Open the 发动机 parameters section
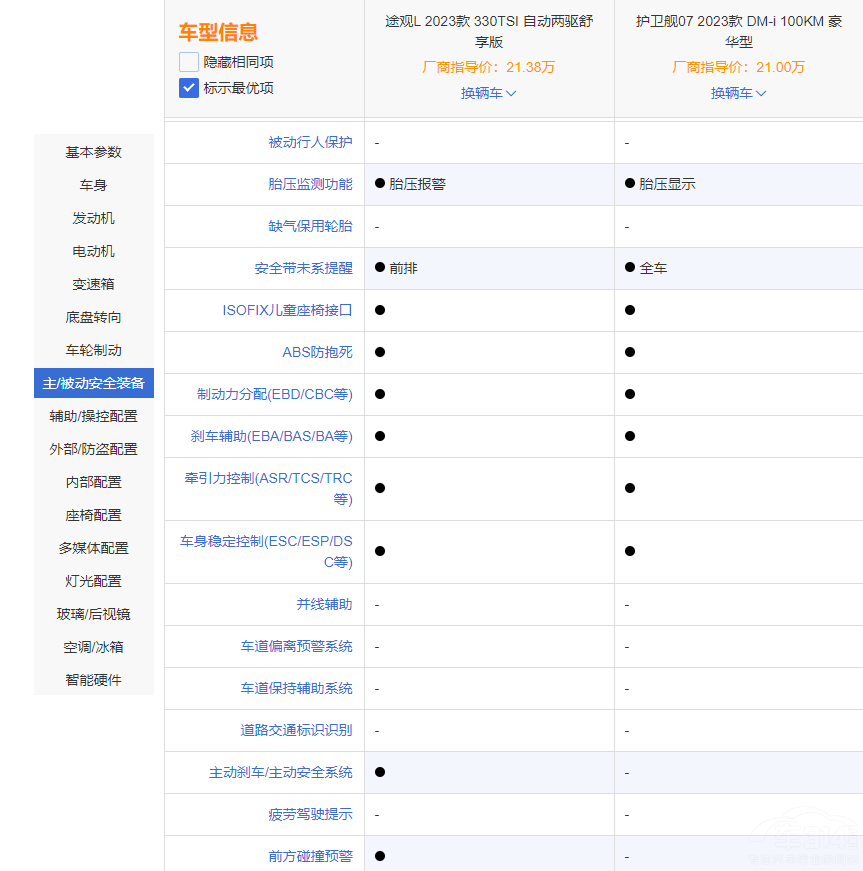Viewport: 863px width, 871px height. (93, 218)
